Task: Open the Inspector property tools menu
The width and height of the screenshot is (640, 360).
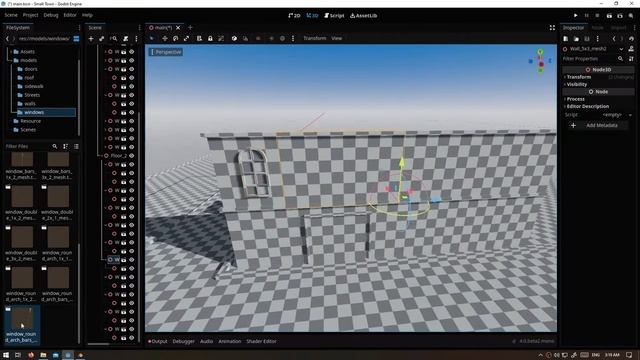Action: point(631,59)
